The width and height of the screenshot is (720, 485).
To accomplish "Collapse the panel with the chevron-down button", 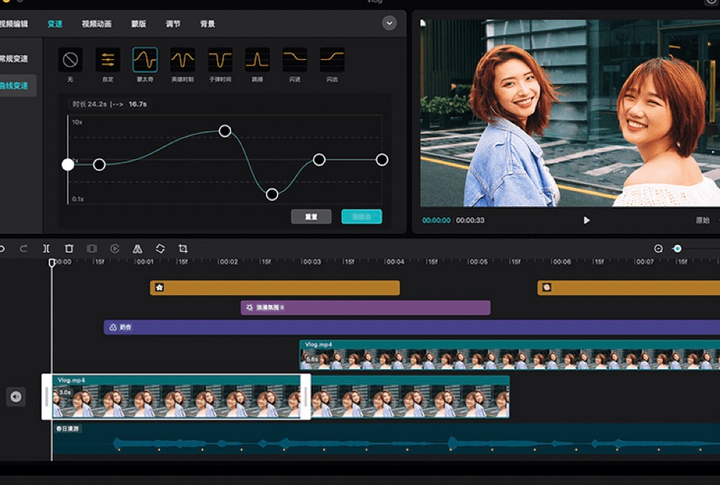I will pyautogui.click(x=389, y=23).
